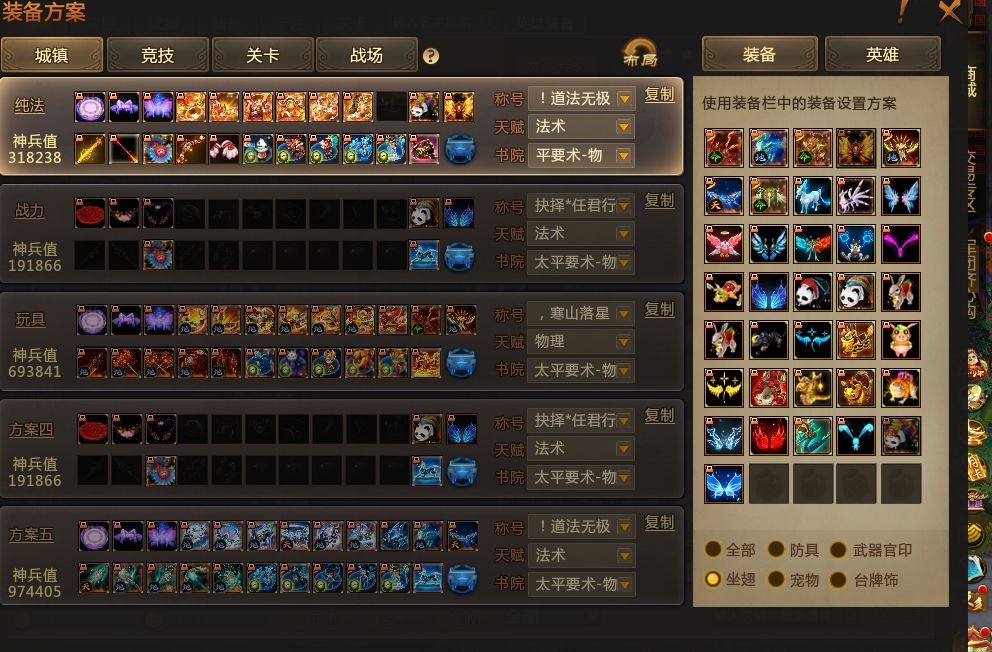Expand 天赋 dropdown showing 物理 in 玩具 row

[581, 341]
